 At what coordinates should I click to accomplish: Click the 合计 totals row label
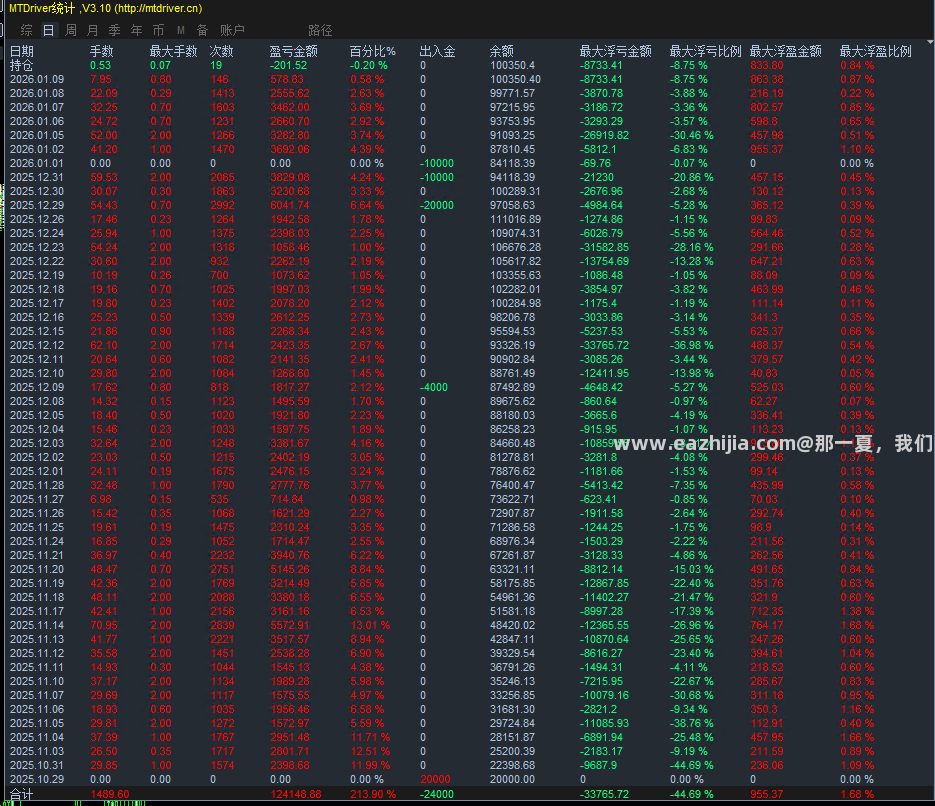pos(21,795)
